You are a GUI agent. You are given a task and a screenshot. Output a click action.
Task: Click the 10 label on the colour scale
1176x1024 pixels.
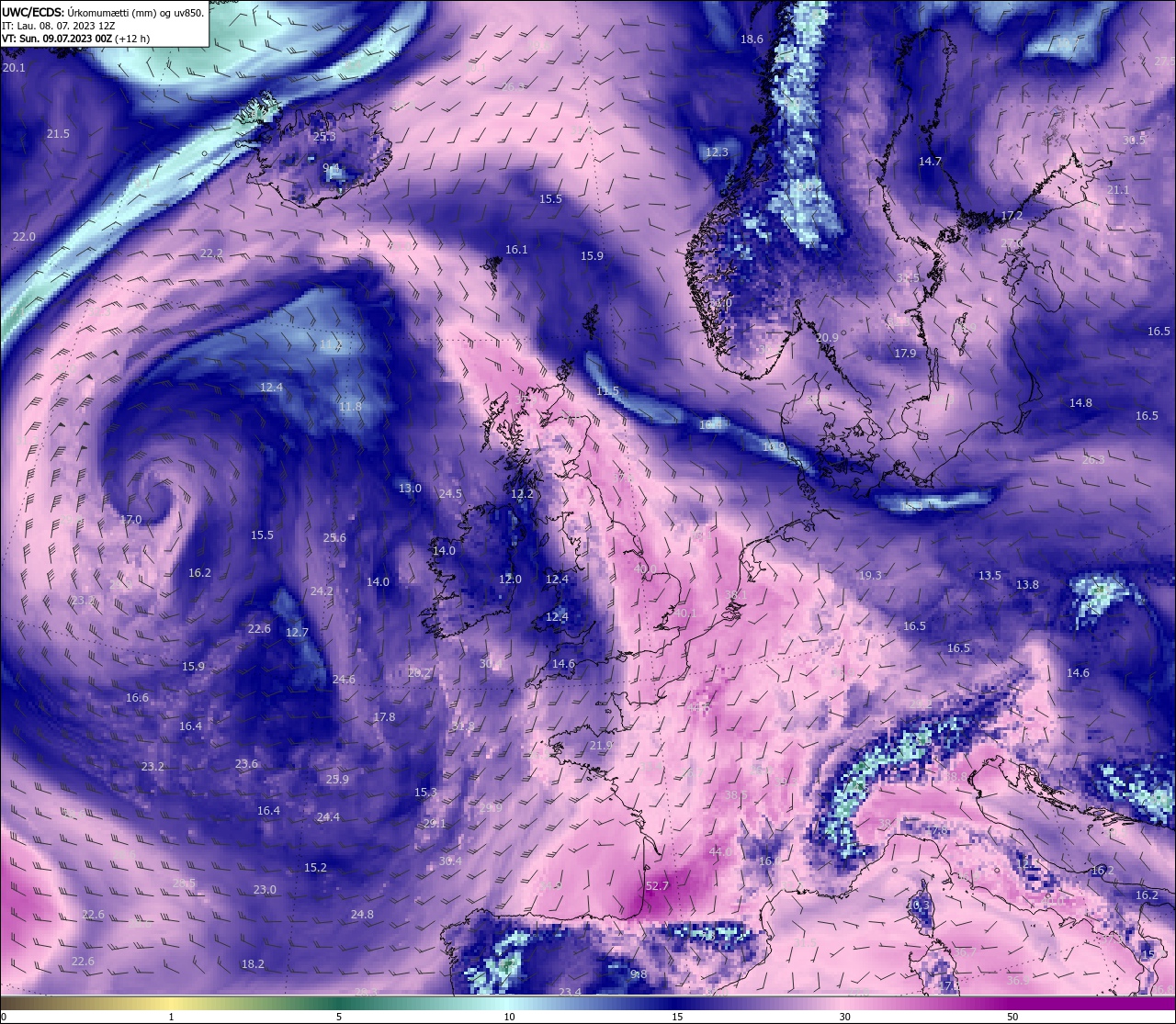tap(509, 1017)
